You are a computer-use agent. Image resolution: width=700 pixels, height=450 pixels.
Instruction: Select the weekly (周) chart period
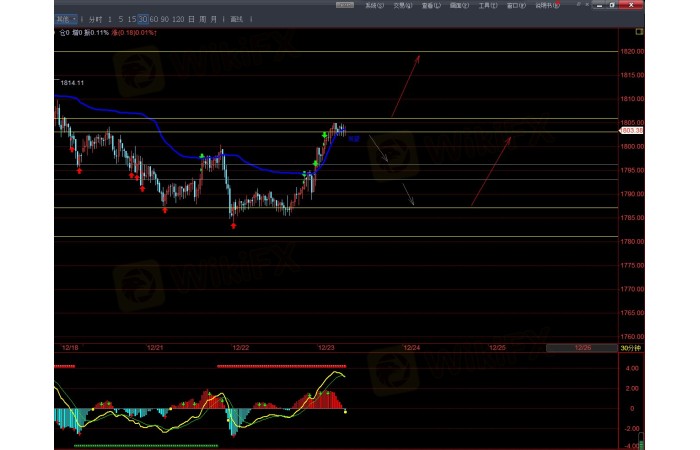tap(203, 19)
